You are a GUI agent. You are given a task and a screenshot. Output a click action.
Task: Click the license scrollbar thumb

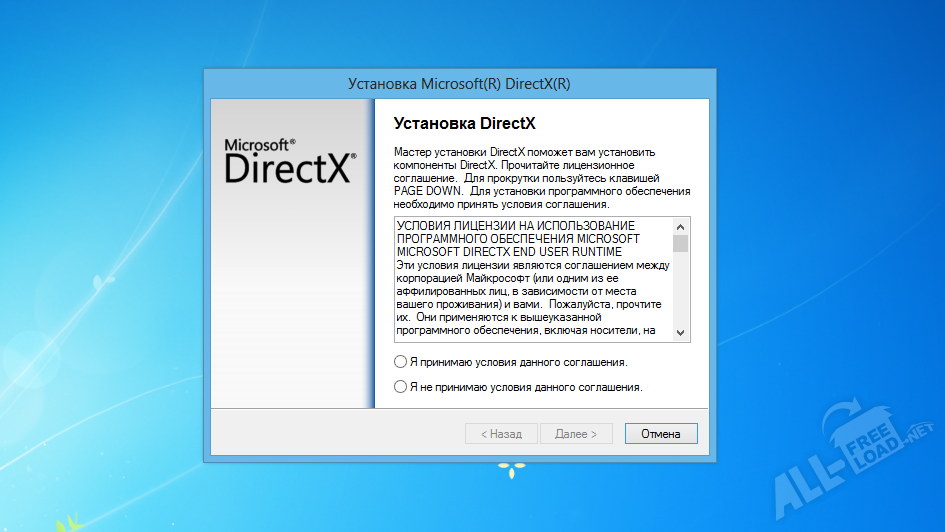pos(681,243)
